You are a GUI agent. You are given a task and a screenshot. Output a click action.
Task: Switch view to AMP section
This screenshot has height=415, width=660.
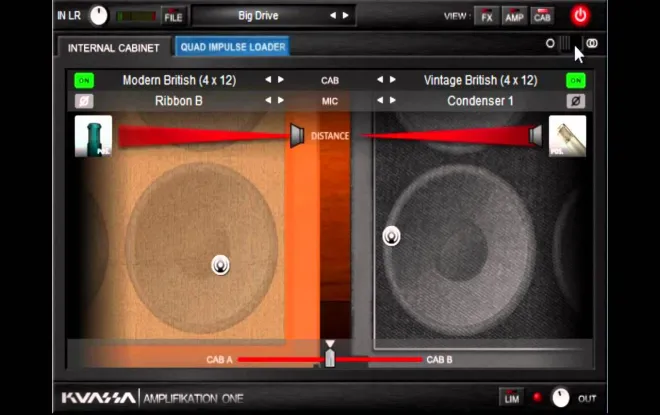pyautogui.click(x=514, y=17)
